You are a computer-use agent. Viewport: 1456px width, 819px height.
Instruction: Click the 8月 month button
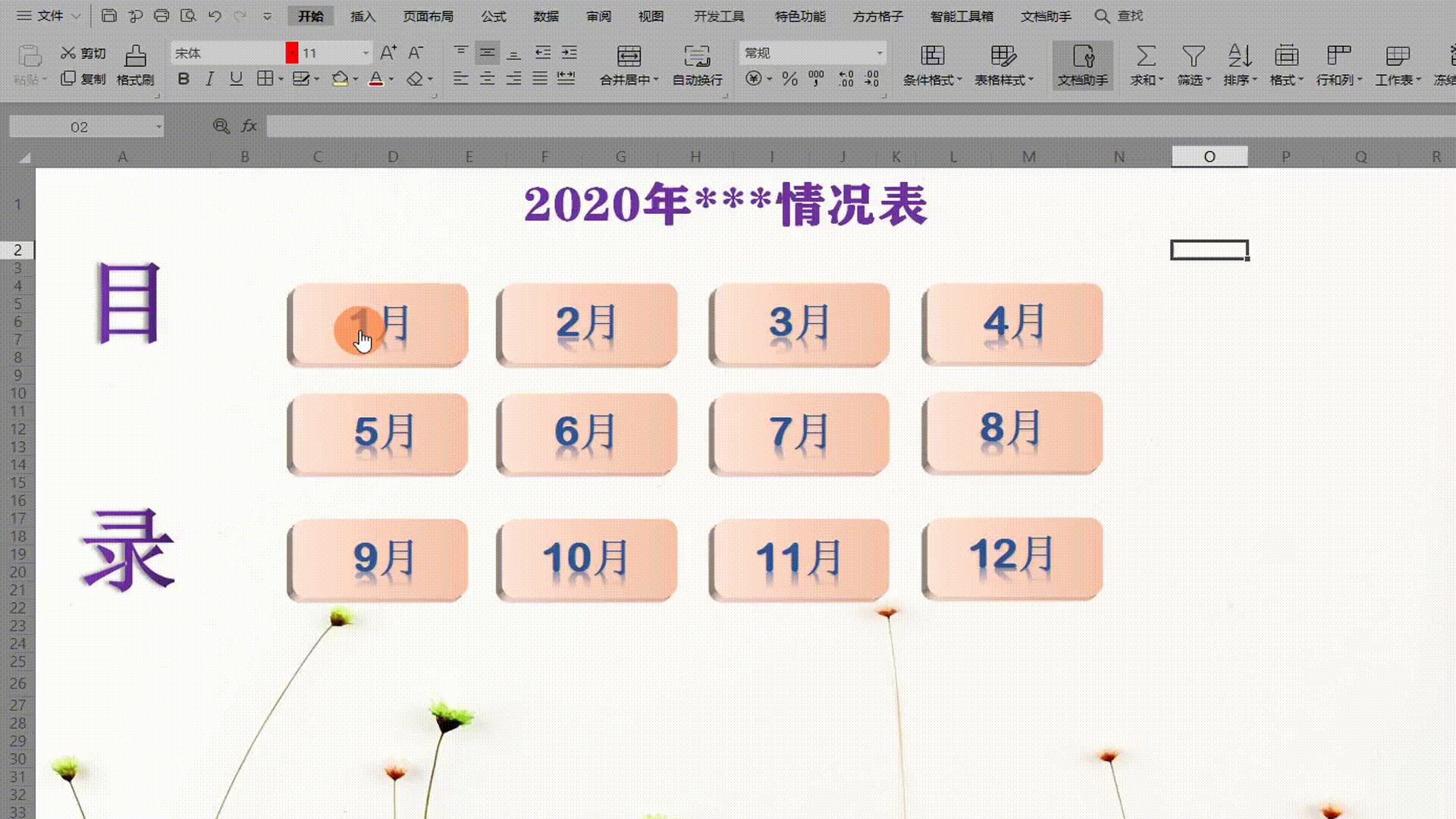[x=1012, y=433]
